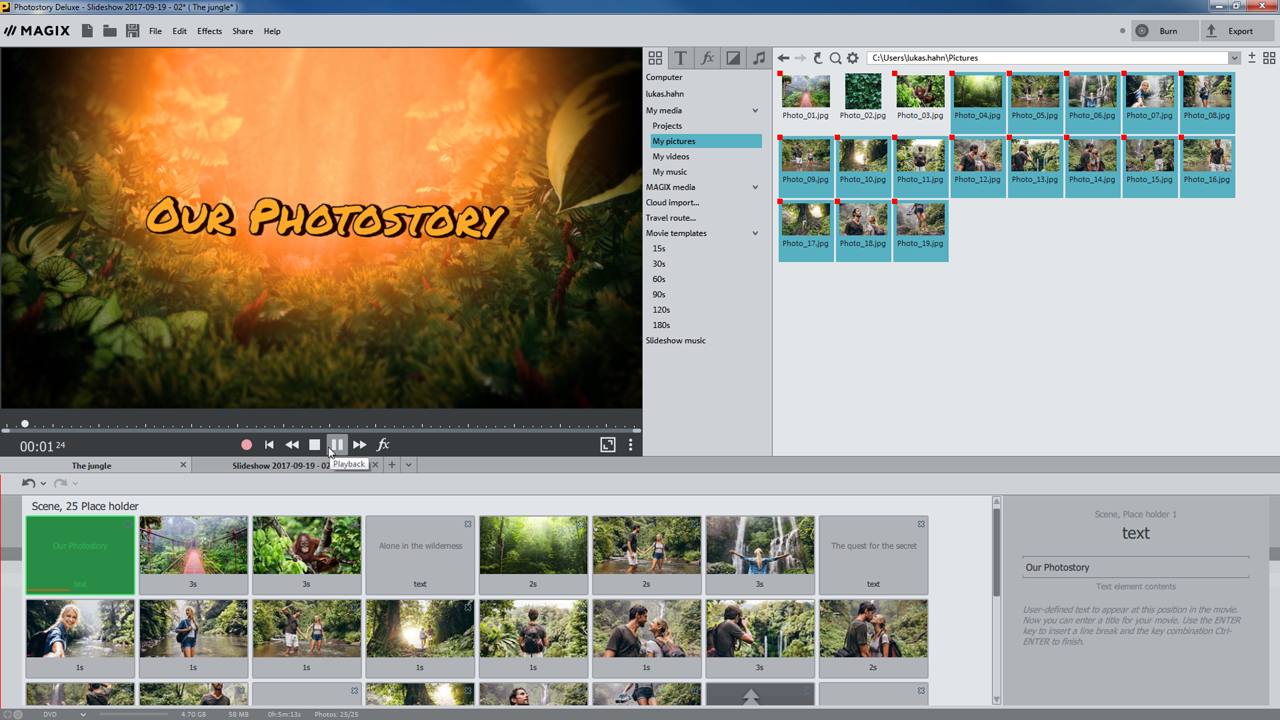Switch to The jungle tab
Image resolution: width=1280 pixels, height=720 pixels.
91,466
